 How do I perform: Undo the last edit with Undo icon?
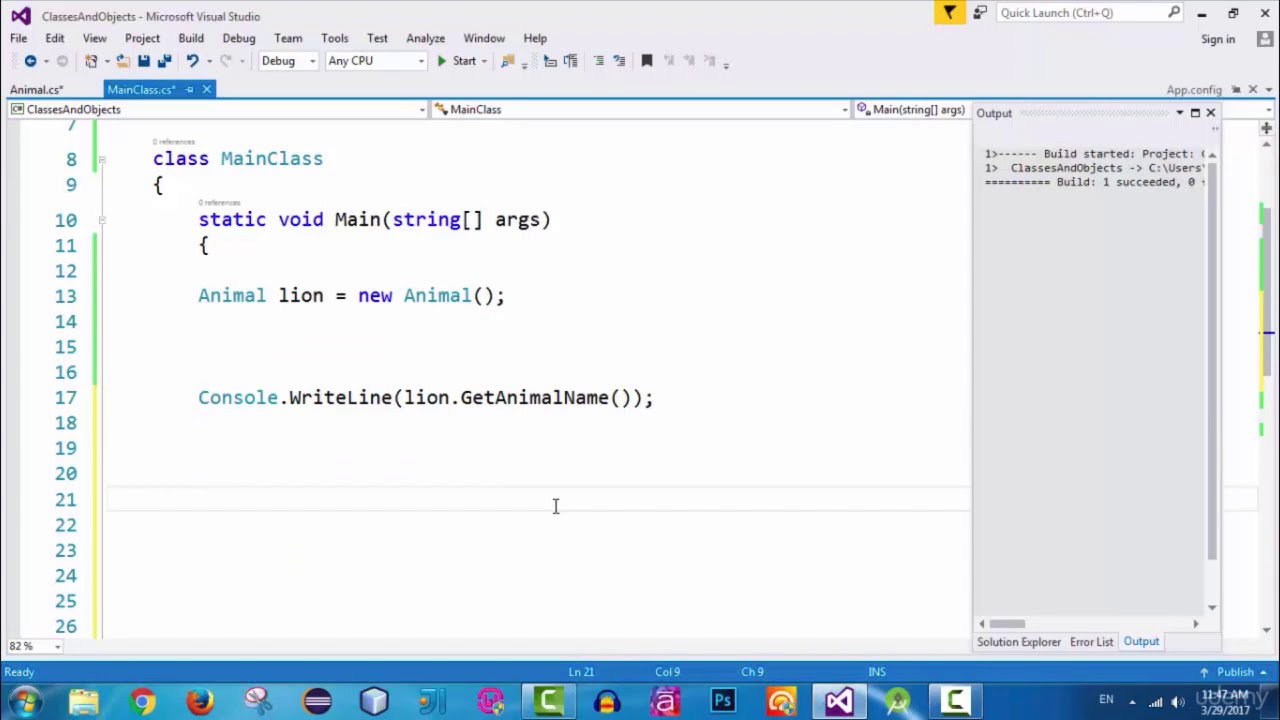pos(192,61)
